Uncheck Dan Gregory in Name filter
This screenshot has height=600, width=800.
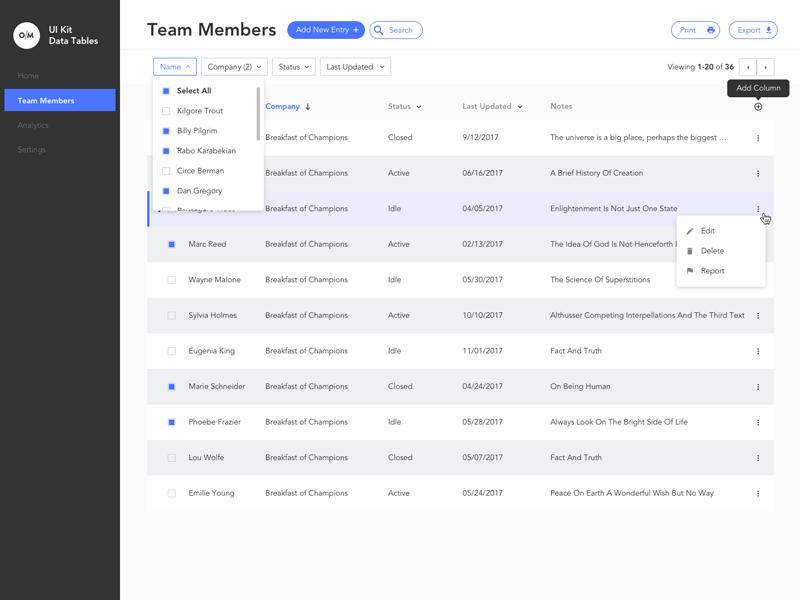166,191
